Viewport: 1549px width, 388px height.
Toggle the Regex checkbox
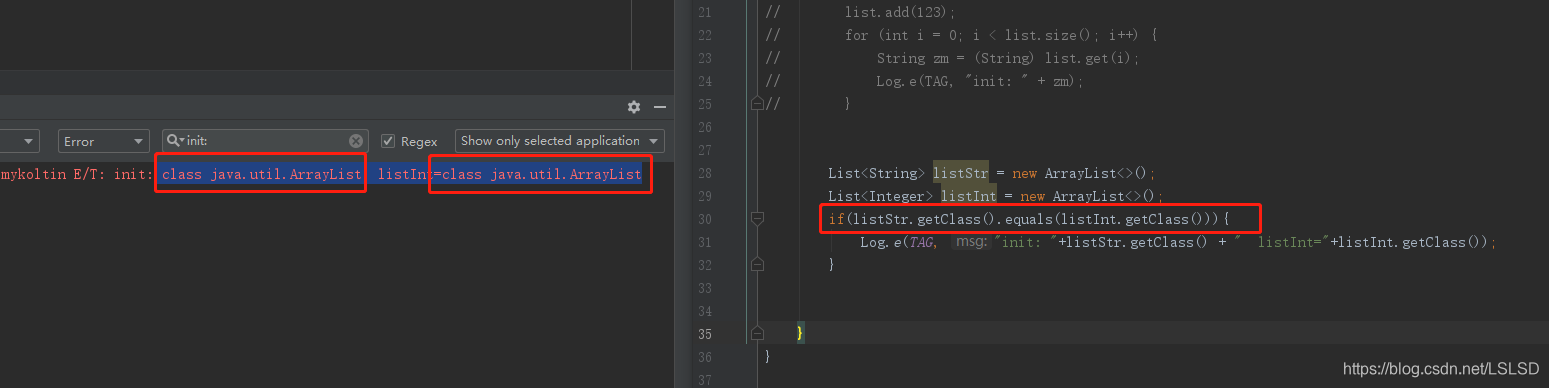tap(389, 141)
